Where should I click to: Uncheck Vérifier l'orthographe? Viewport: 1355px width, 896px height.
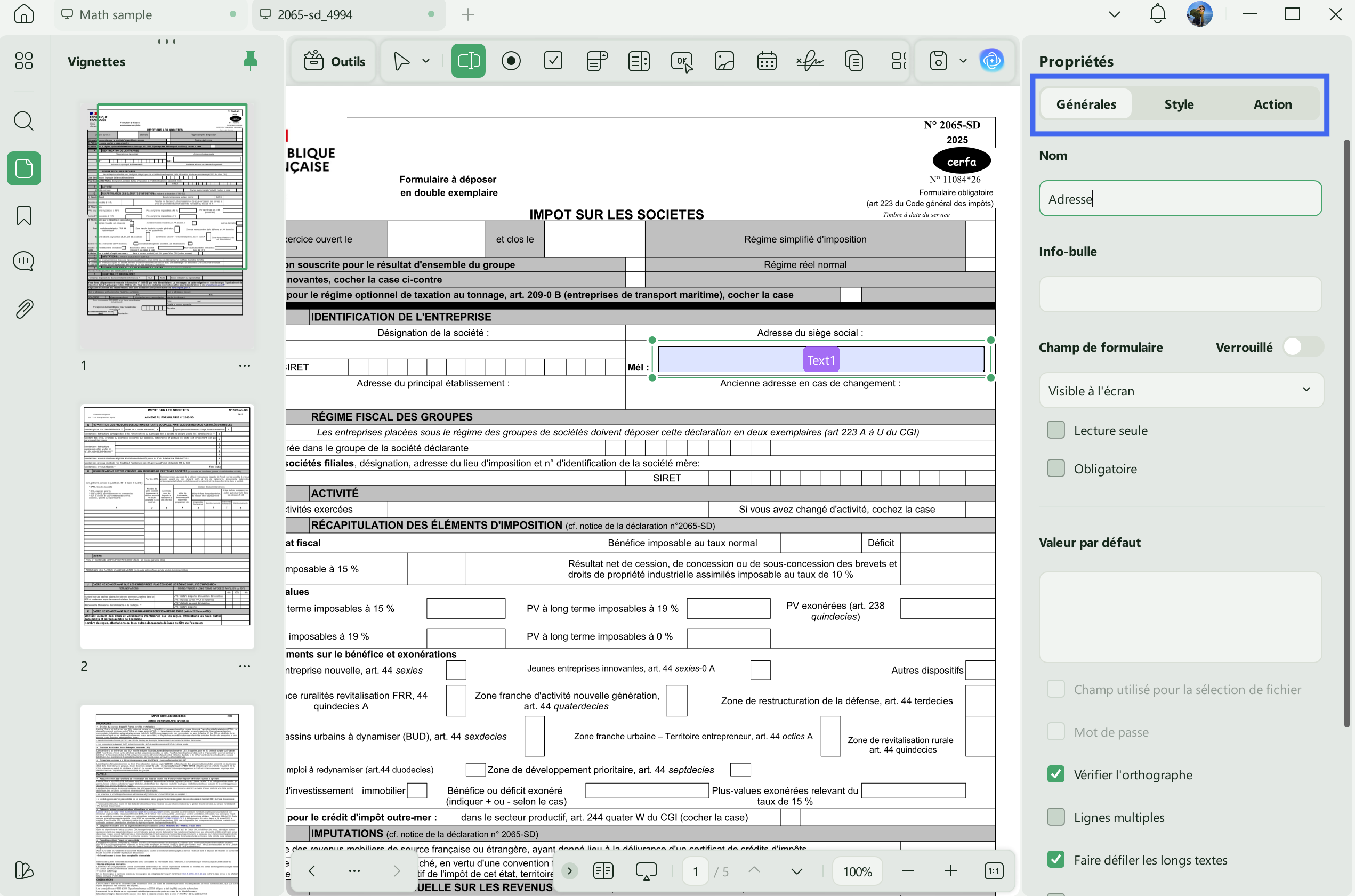(1055, 774)
